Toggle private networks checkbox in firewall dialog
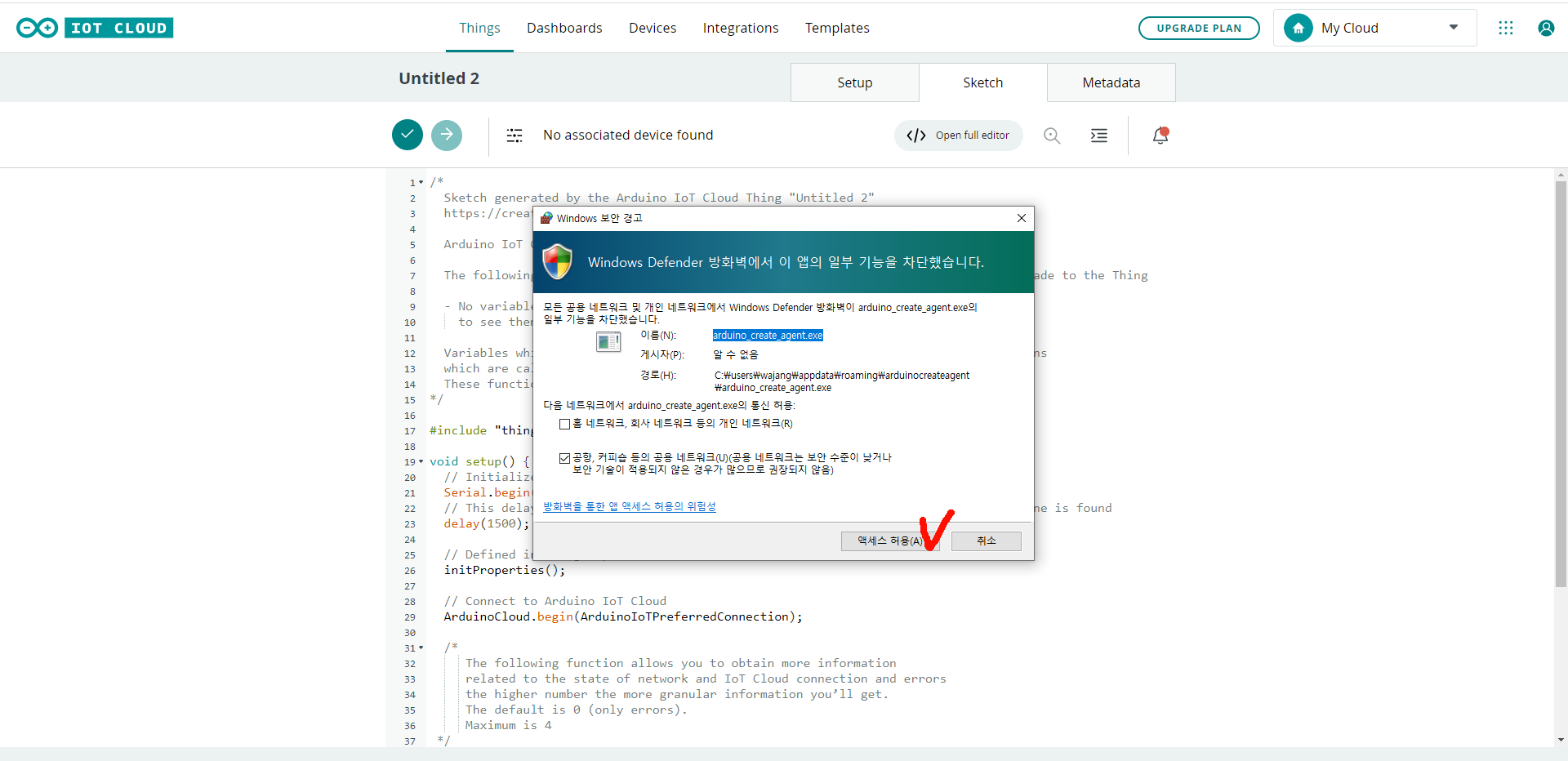1568x761 pixels. click(564, 424)
